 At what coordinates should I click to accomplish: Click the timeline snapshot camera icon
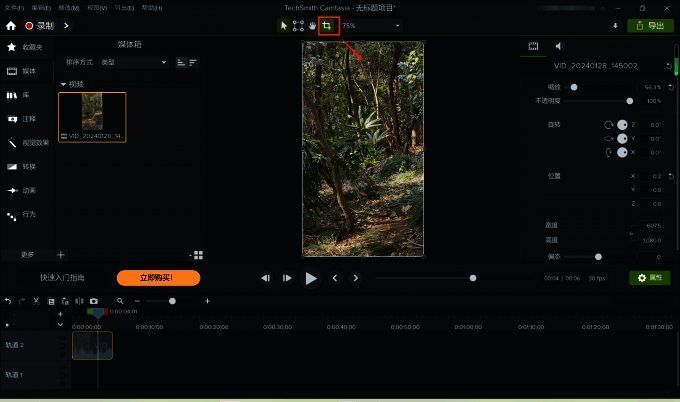(x=94, y=301)
